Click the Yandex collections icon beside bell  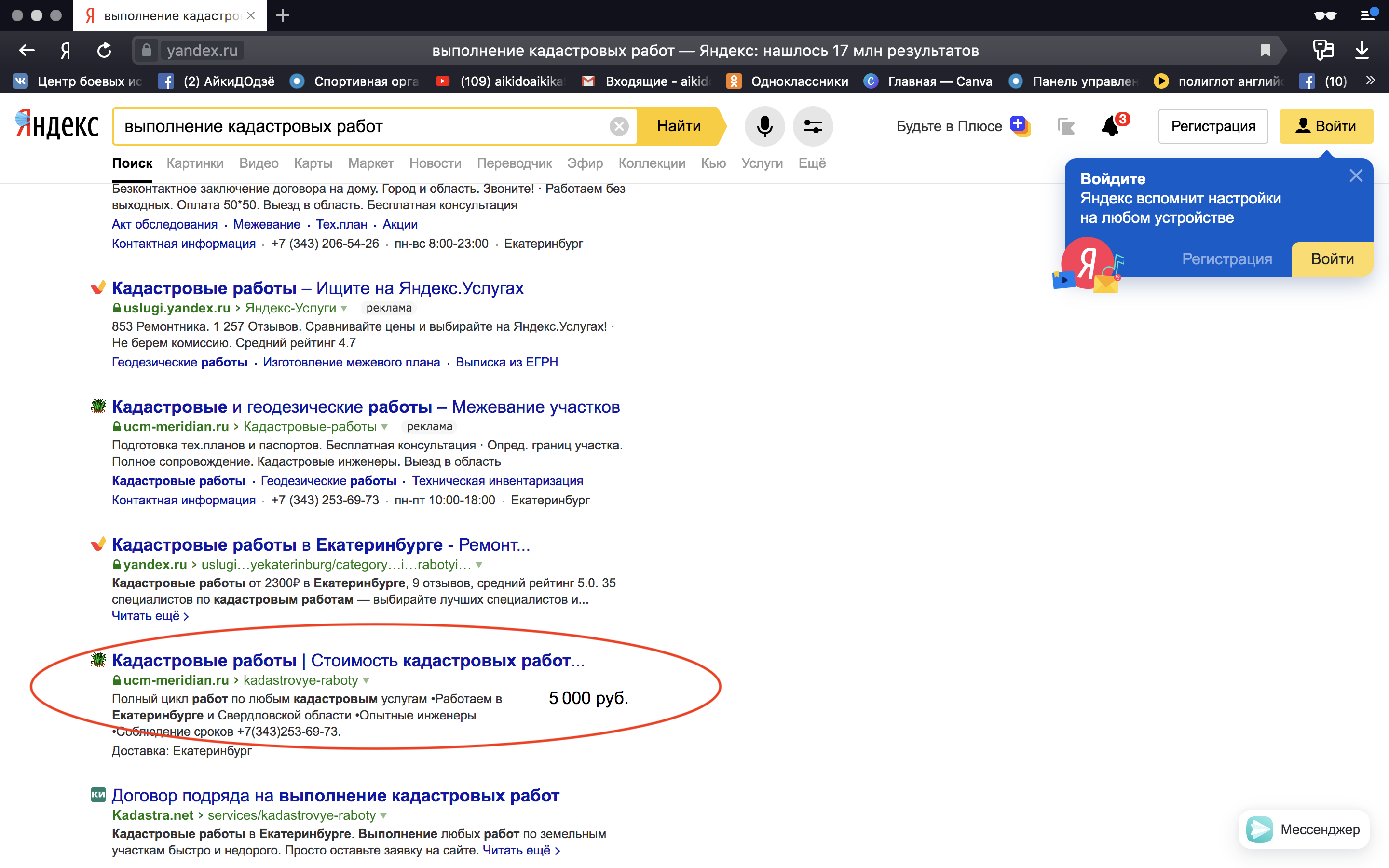1066,126
